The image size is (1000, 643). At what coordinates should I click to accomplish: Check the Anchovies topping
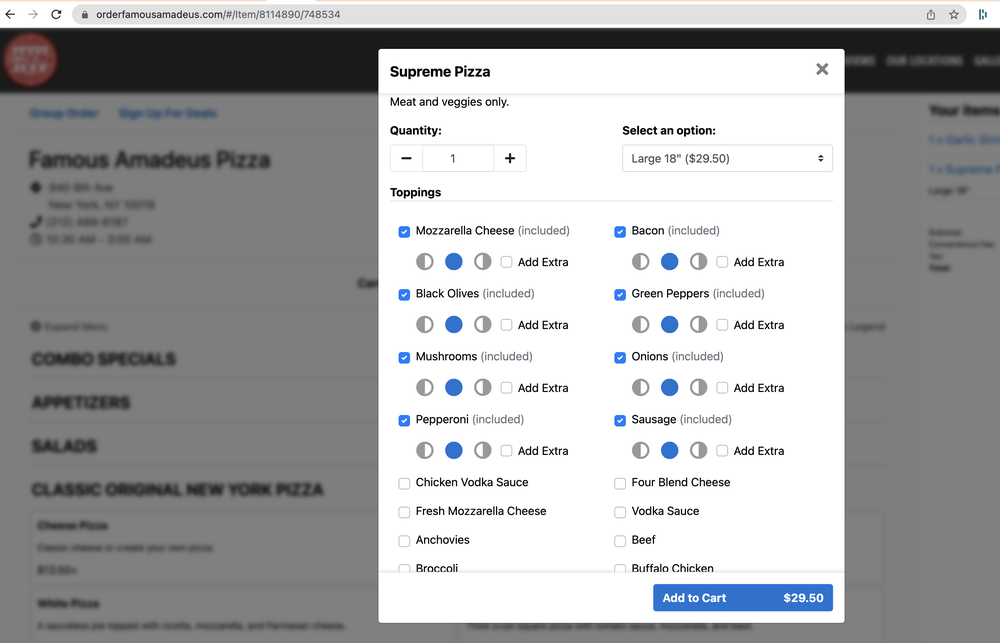(405, 541)
